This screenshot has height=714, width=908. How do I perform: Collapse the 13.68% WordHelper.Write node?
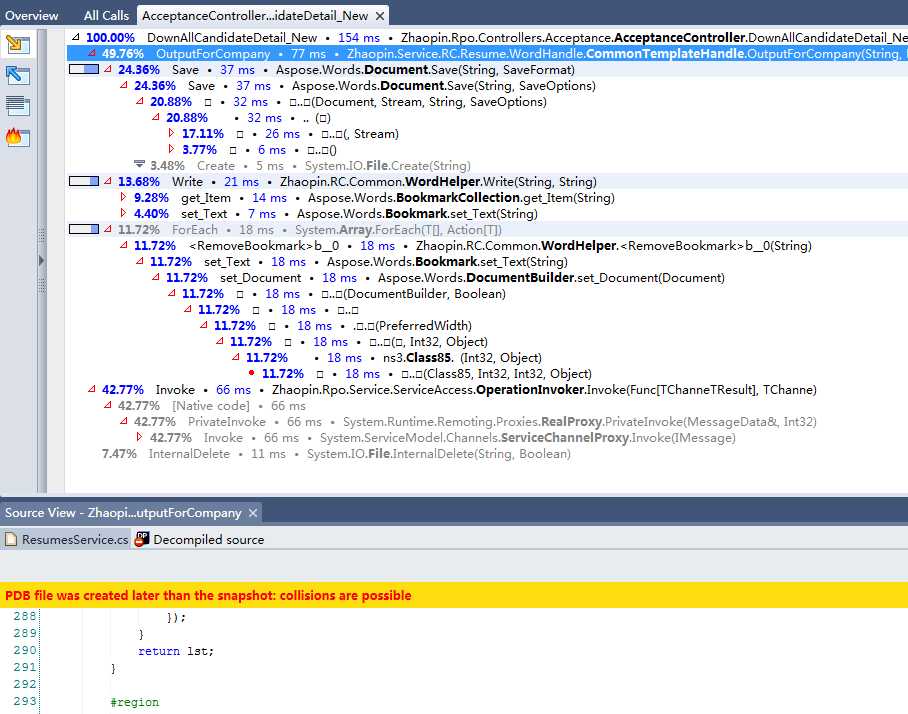pos(108,181)
